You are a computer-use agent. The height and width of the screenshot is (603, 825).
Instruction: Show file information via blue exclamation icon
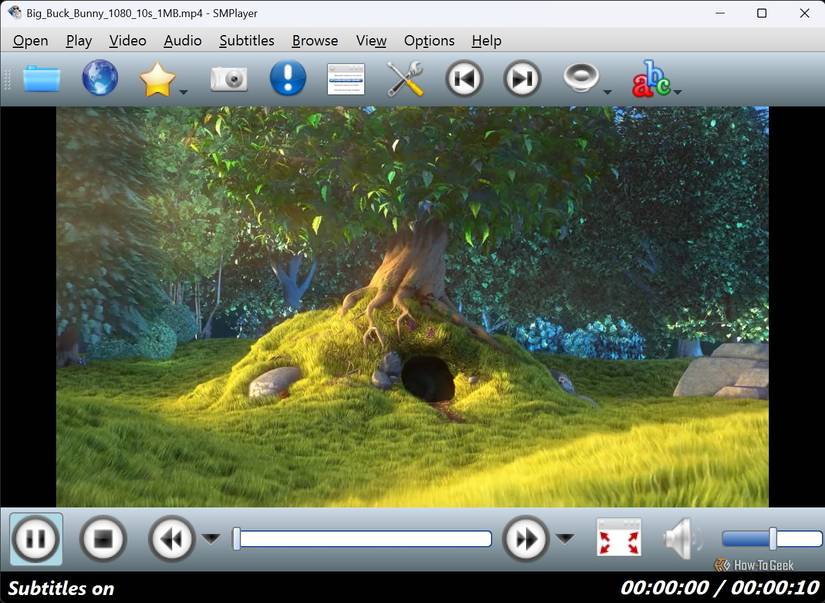(288, 78)
